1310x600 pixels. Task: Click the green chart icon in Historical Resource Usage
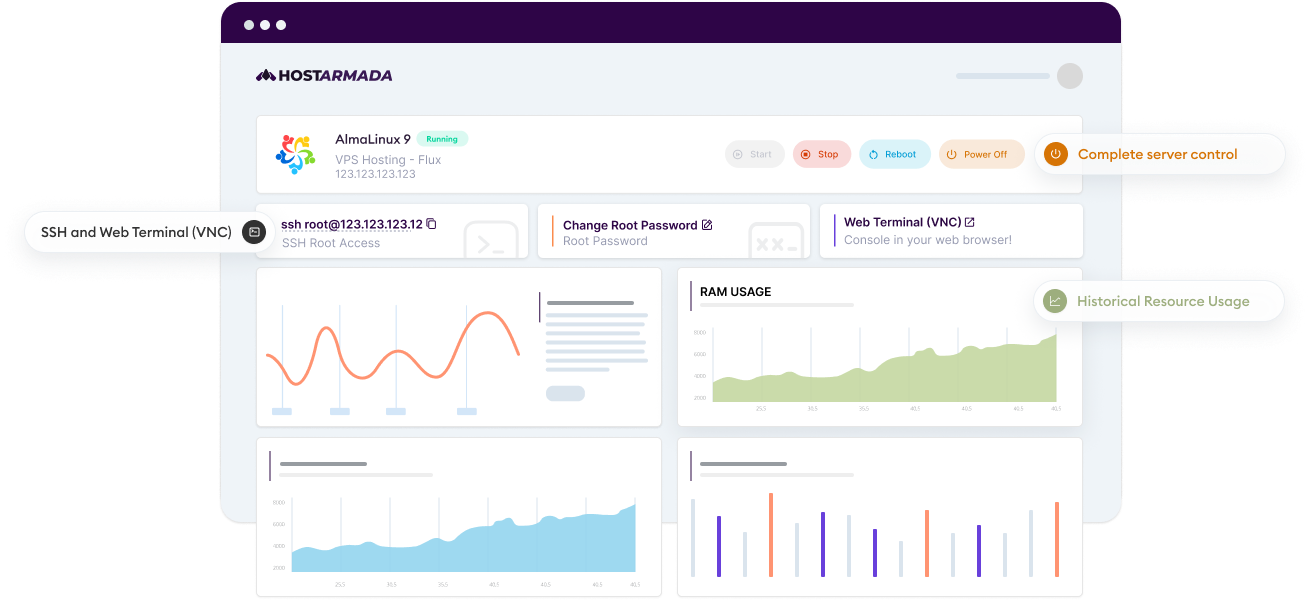[1054, 301]
